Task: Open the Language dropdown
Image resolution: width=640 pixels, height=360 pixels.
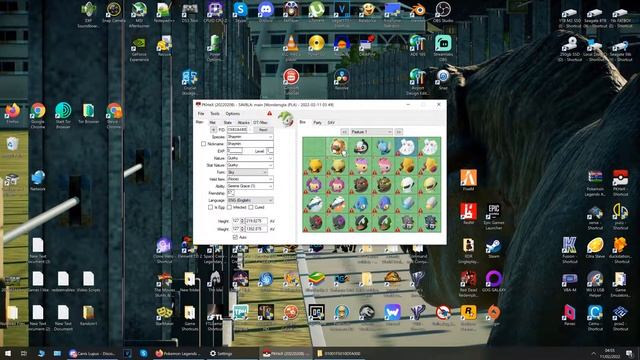Action: (x=250, y=200)
